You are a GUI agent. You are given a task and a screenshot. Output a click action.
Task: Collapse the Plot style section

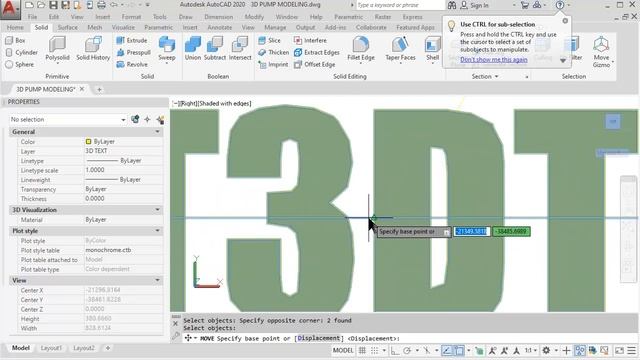pyautogui.click(x=158, y=231)
